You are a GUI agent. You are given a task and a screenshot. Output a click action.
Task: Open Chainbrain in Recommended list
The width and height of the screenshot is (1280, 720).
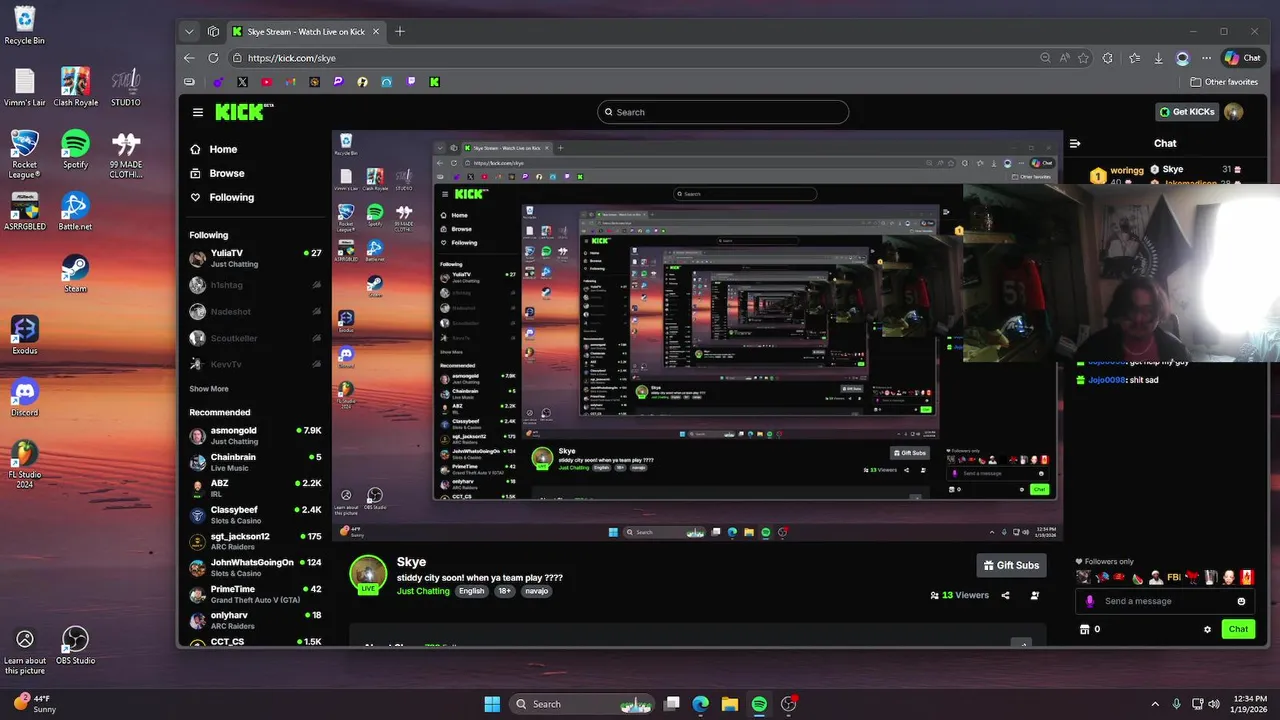pos(256,462)
